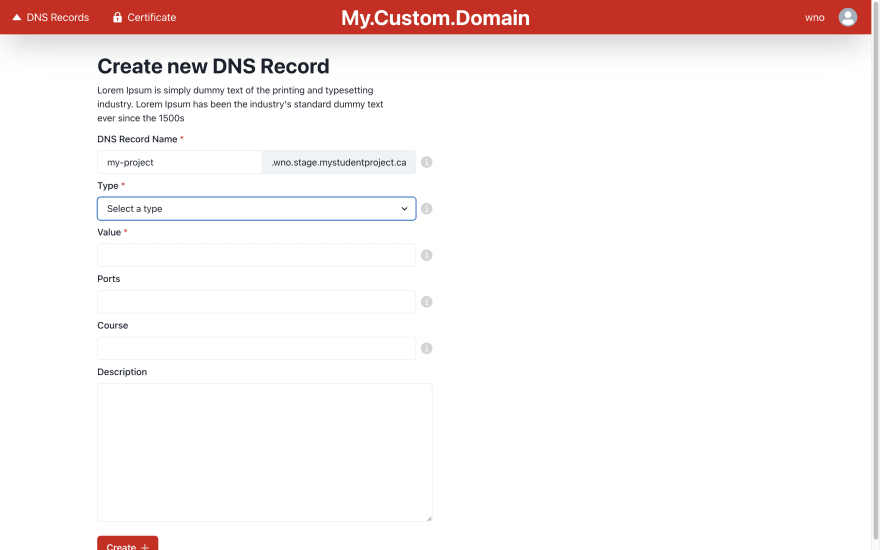The height and width of the screenshot is (550, 880).
Task: Open the DNS Records navigation link
Action: 51,17
